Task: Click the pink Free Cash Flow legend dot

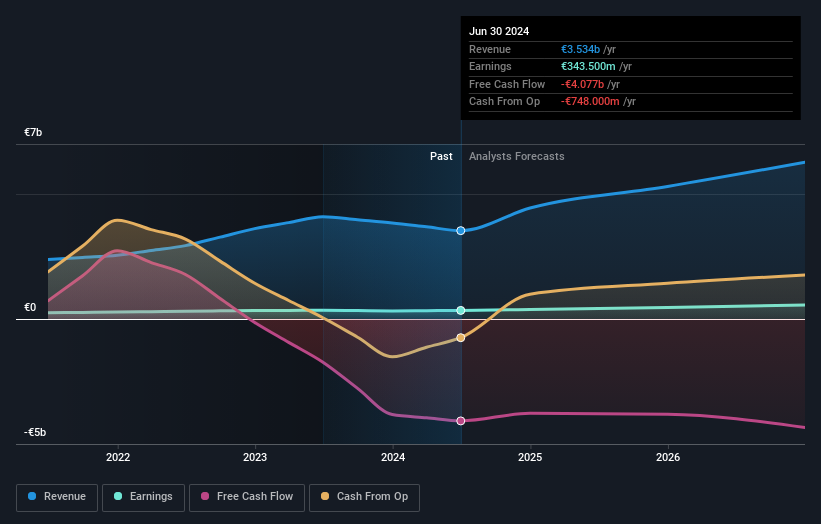Action: [205, 496]
